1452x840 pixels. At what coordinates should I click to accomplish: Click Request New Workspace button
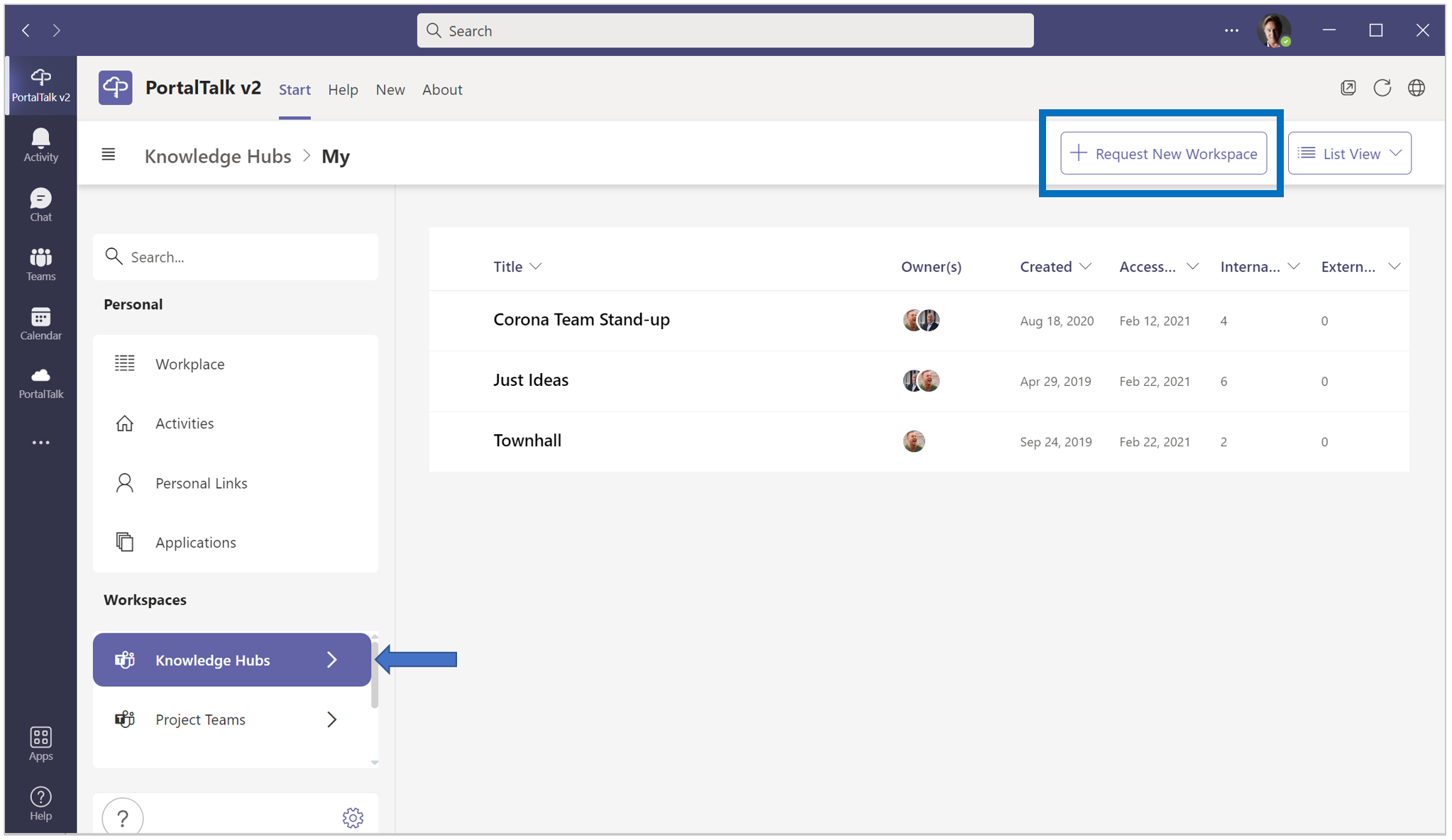tap(1163, 153)
